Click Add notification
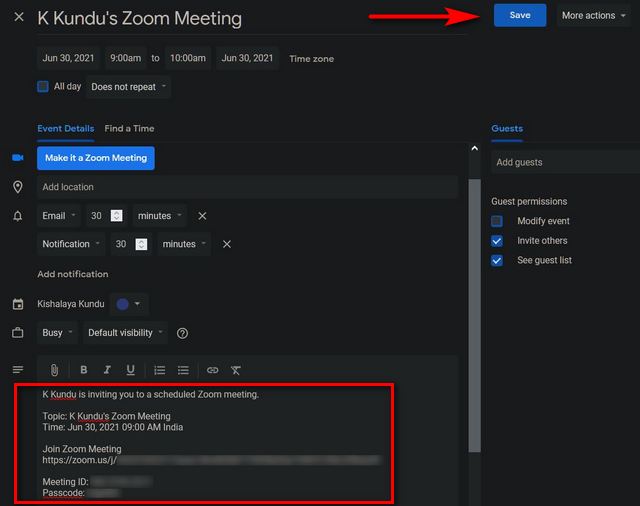The width and height of the screenshot is (640, 506). pyautogui.click(x=73, y=274)
